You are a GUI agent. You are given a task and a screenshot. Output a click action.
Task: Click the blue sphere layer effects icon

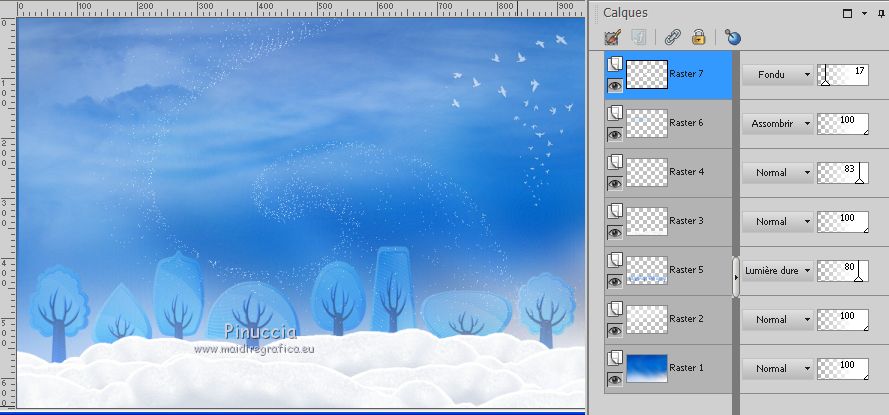coord(733,37)
